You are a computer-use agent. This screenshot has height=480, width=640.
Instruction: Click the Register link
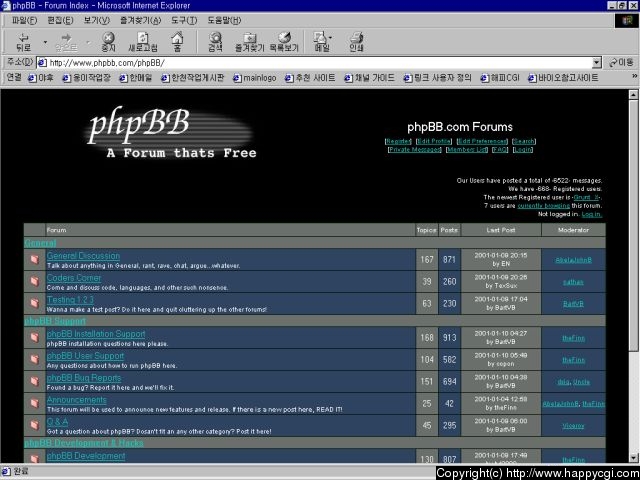point(398,141)
